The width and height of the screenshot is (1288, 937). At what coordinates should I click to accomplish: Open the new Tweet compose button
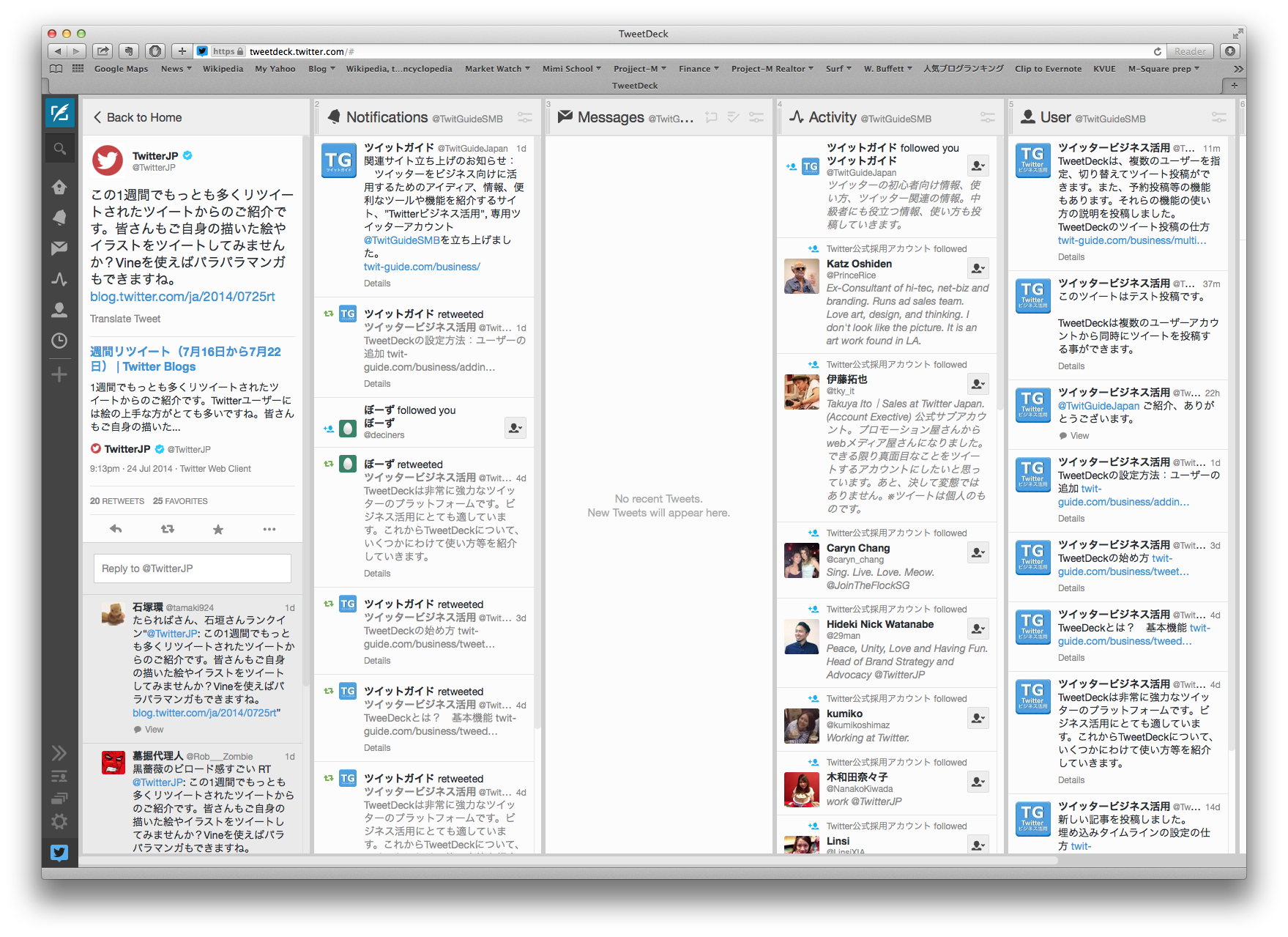pyautogui.click(x=59, y=112)
